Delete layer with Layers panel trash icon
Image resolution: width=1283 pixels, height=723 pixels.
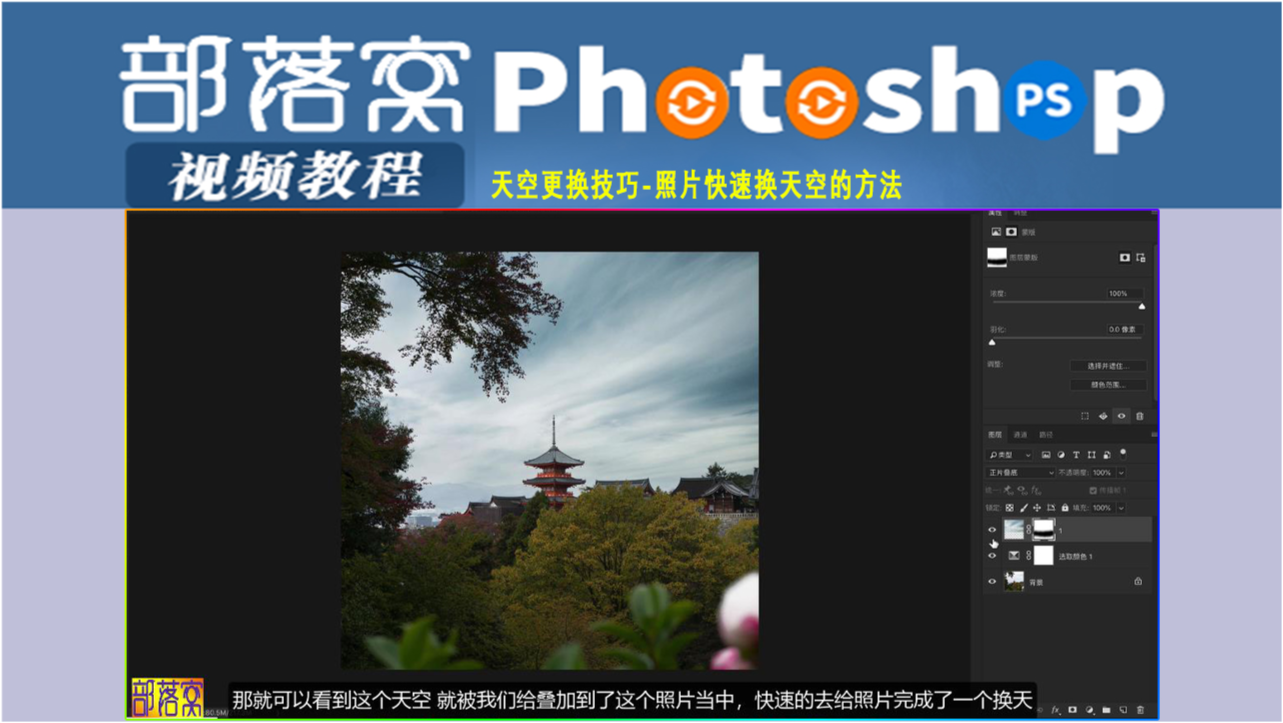pos(1140,710)
